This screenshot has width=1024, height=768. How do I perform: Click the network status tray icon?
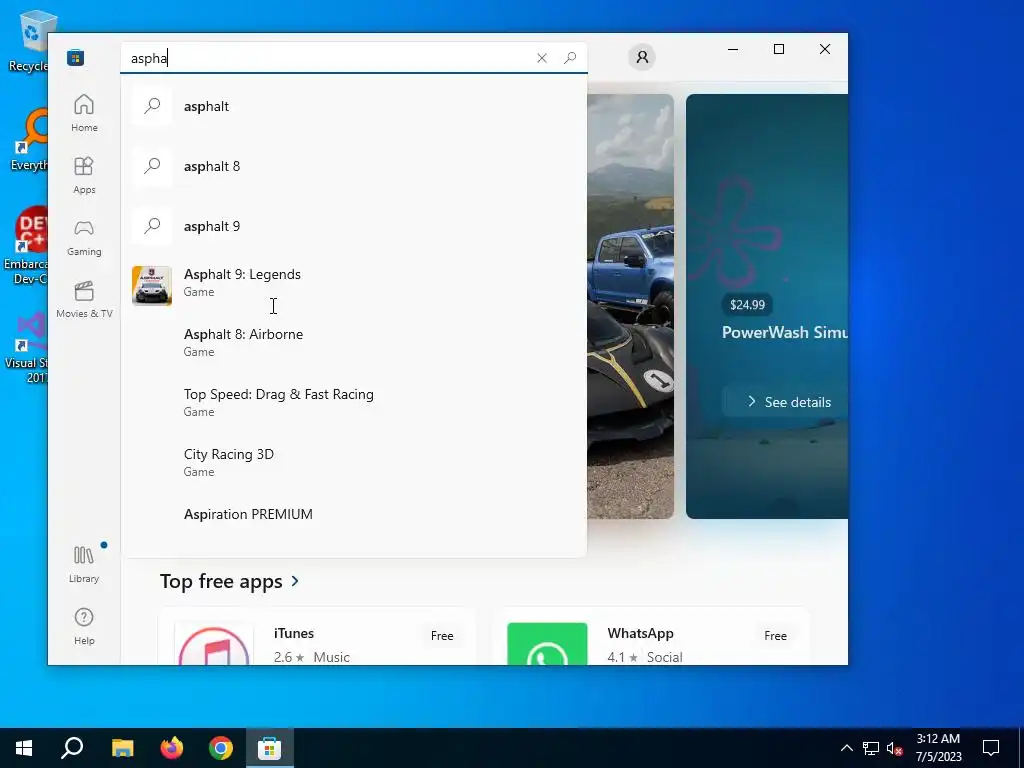point(871,748)
